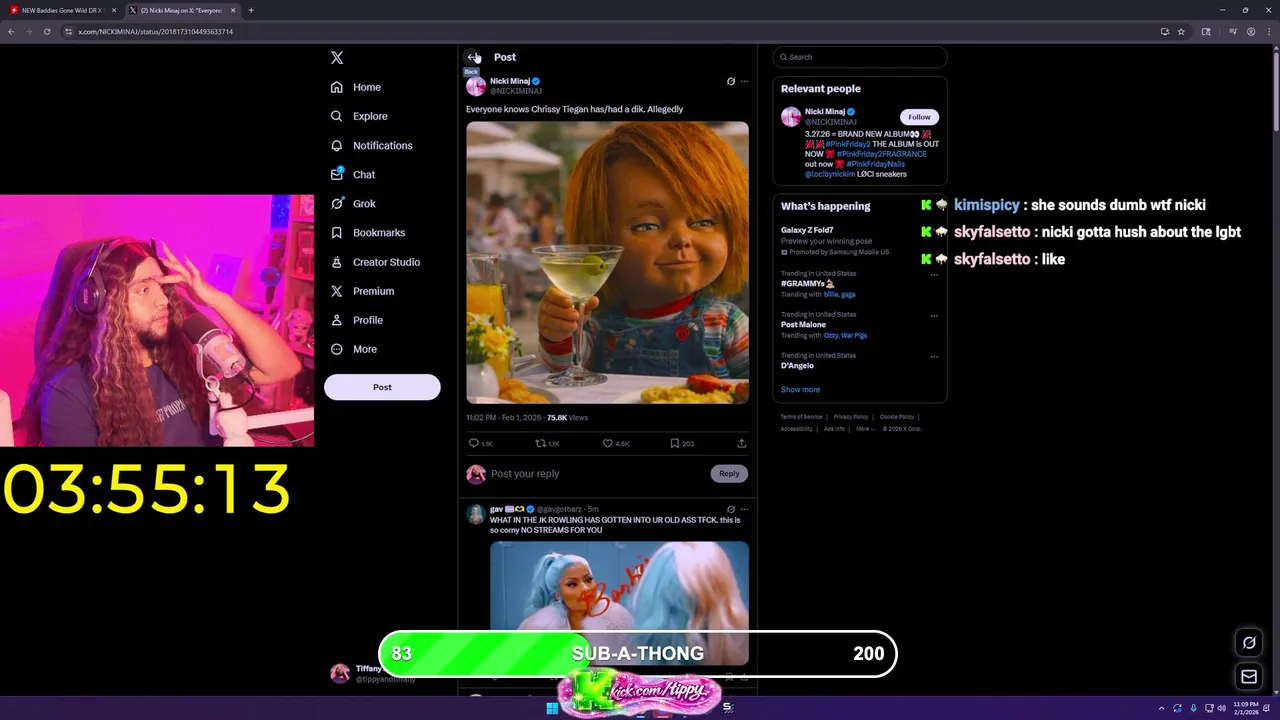Viewport: 1280px width, 720px height.
Task: Open the Chucky doll image in the post
Action: point(607,262)
